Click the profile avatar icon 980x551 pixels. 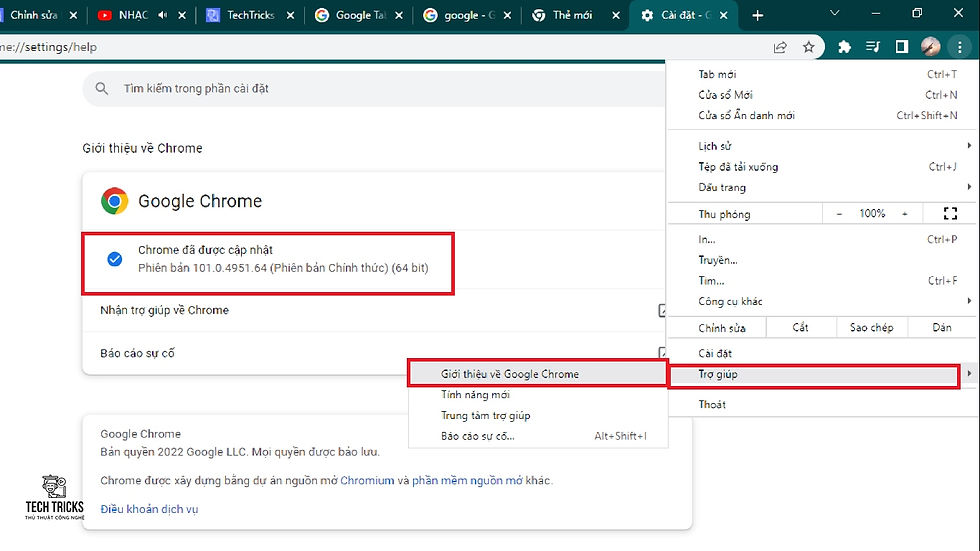[x=930, y=47]
